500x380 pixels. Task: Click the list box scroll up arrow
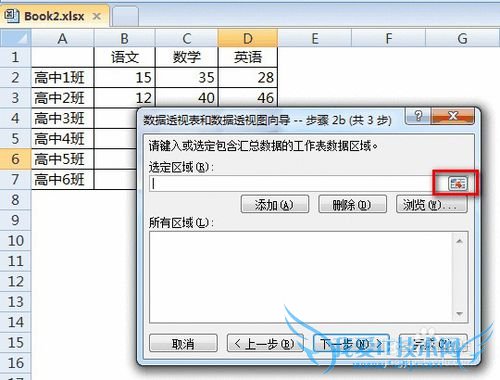point(459,241)
